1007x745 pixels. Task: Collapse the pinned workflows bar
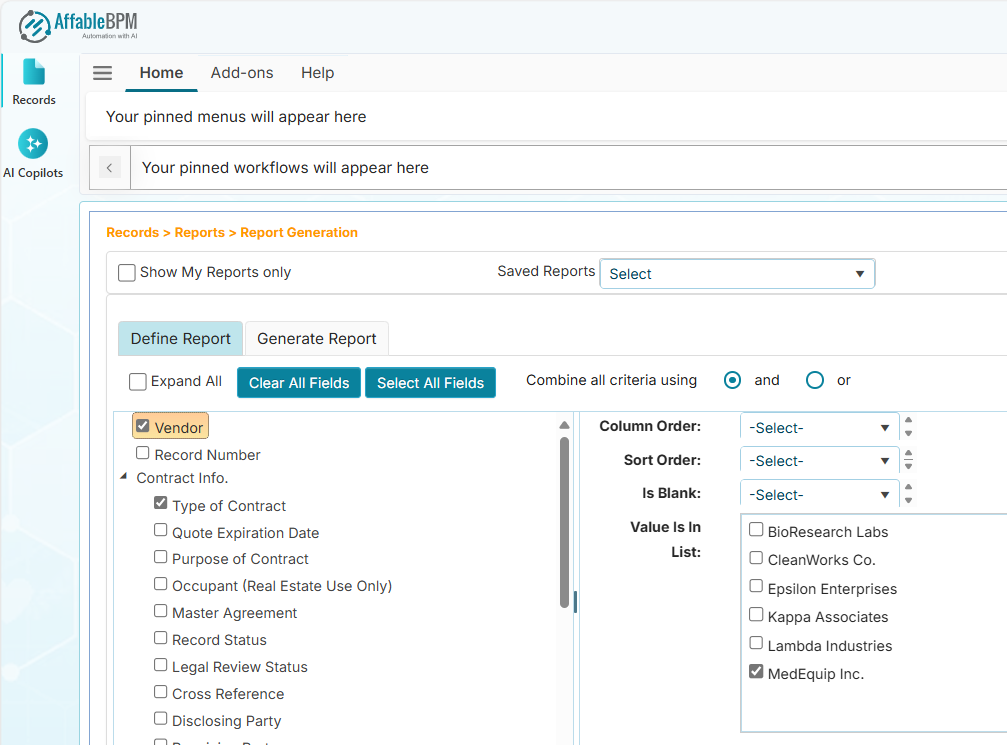click(x=109, y=167)
